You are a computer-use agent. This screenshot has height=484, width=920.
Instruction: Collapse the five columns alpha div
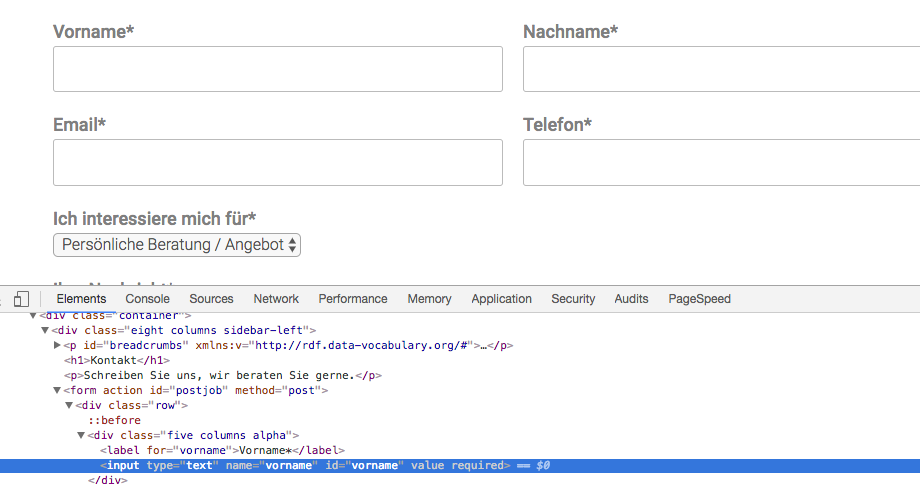[81, 435]
